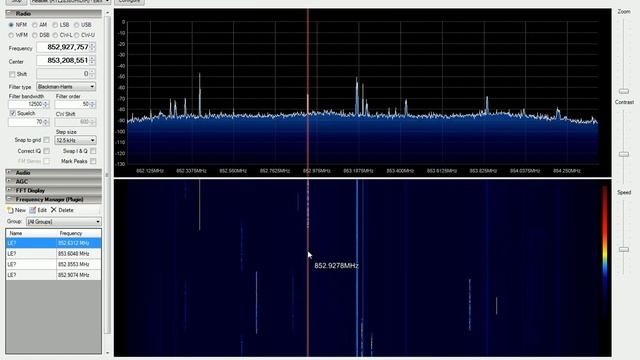Click the Center frequency value field

tap(63, 60)
